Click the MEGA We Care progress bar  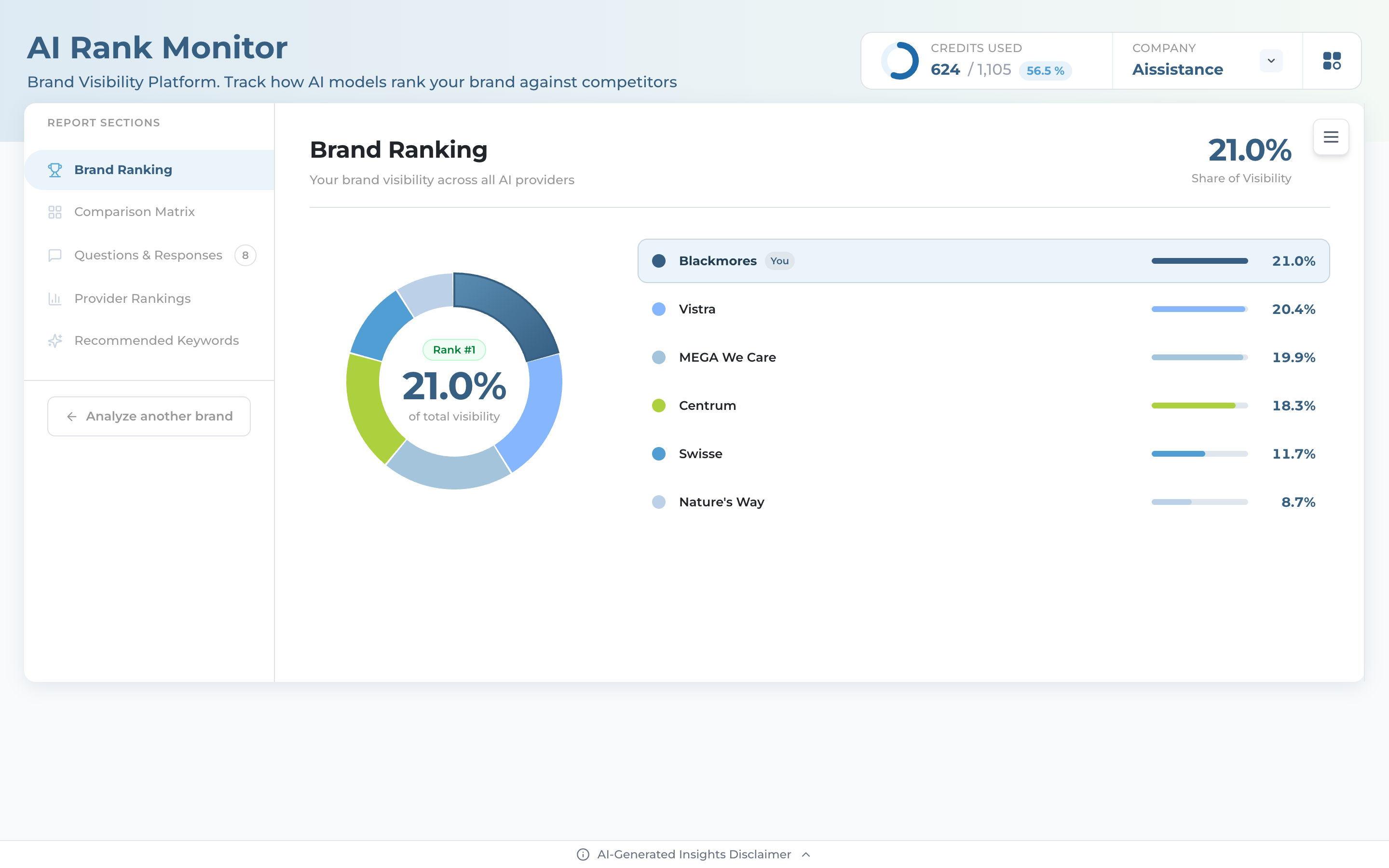pyautogui.click(x=1199, y=358)
